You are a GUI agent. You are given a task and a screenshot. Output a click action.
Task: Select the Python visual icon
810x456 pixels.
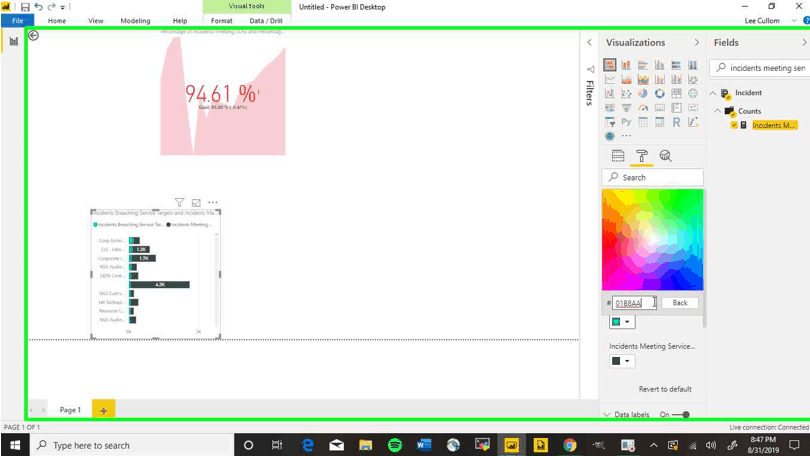626,122
